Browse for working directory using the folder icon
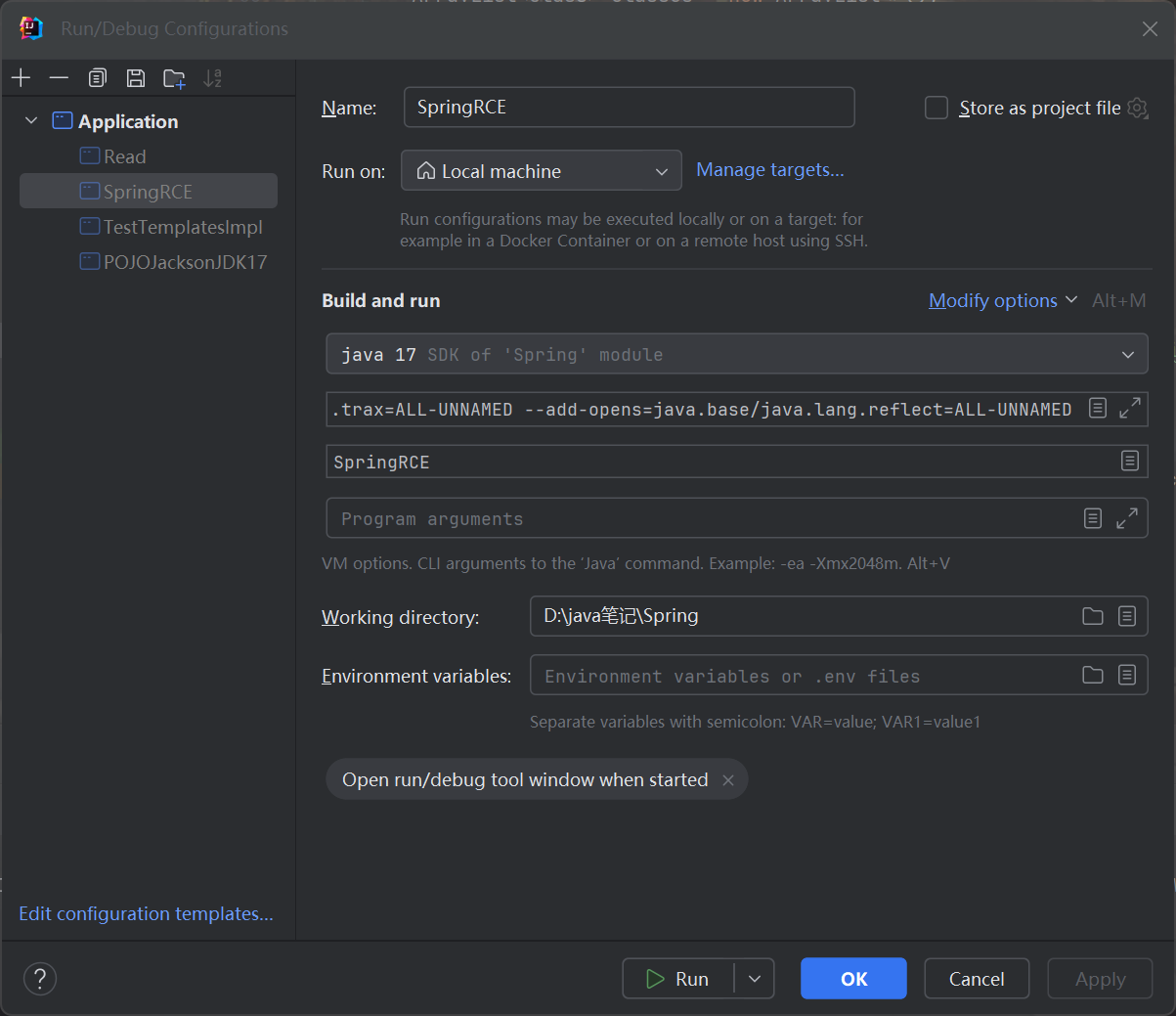The width and height of the screenshot is (1176, 1016). click(1092, 616)
